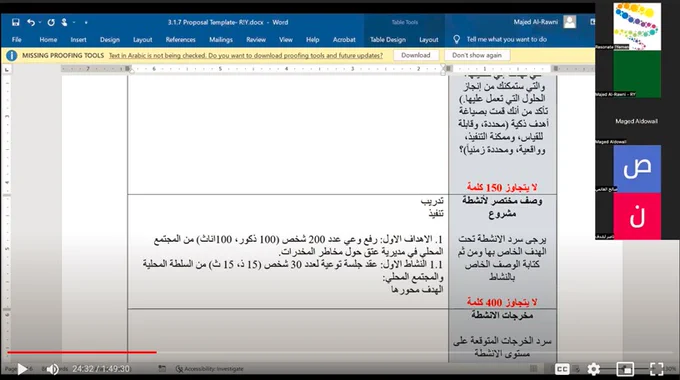Click the red video progress bar
This screenshot has height=380, width=680.
point(82,352)
